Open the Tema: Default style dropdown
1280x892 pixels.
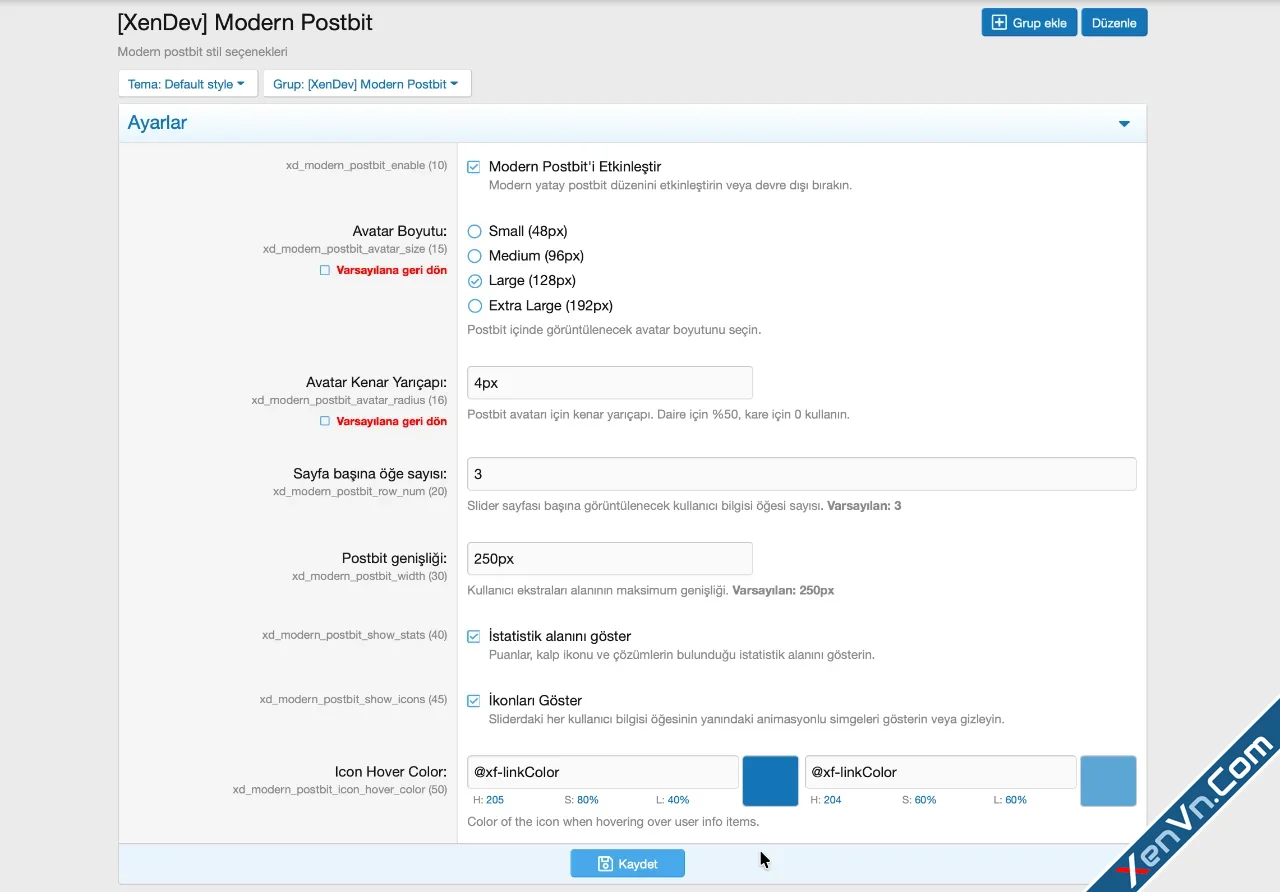(x=187, y=84)
